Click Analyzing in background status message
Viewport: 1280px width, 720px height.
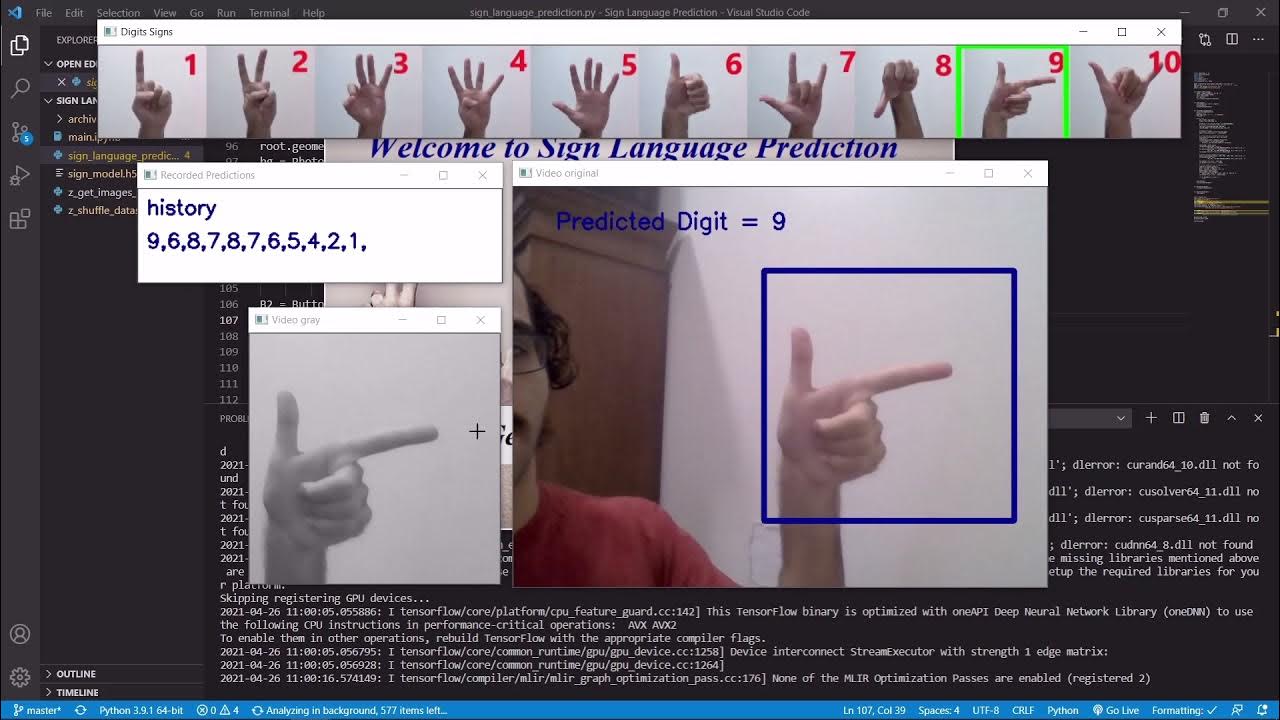click(x=349, y=710)
